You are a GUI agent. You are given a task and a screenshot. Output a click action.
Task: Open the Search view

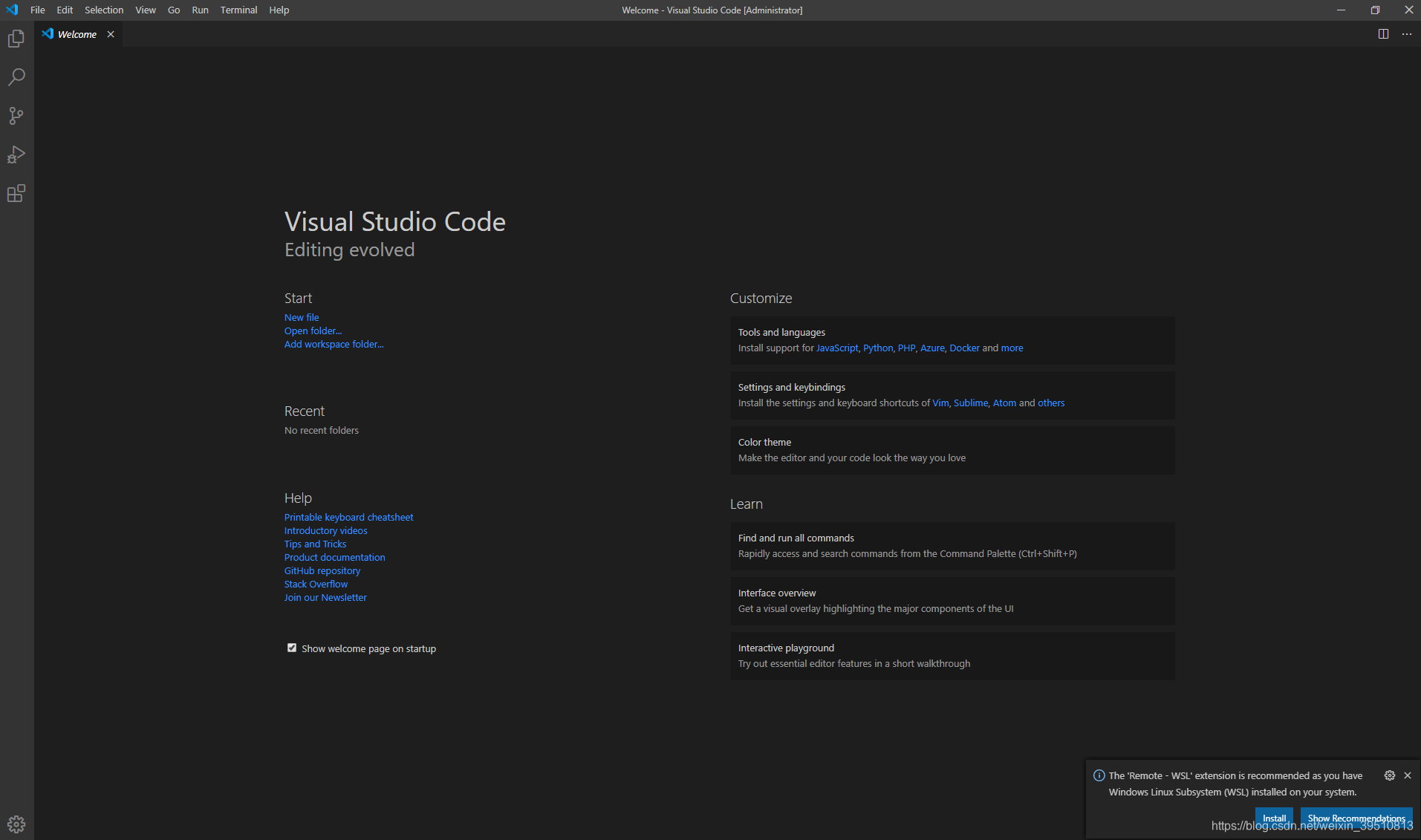pos(16,77)
